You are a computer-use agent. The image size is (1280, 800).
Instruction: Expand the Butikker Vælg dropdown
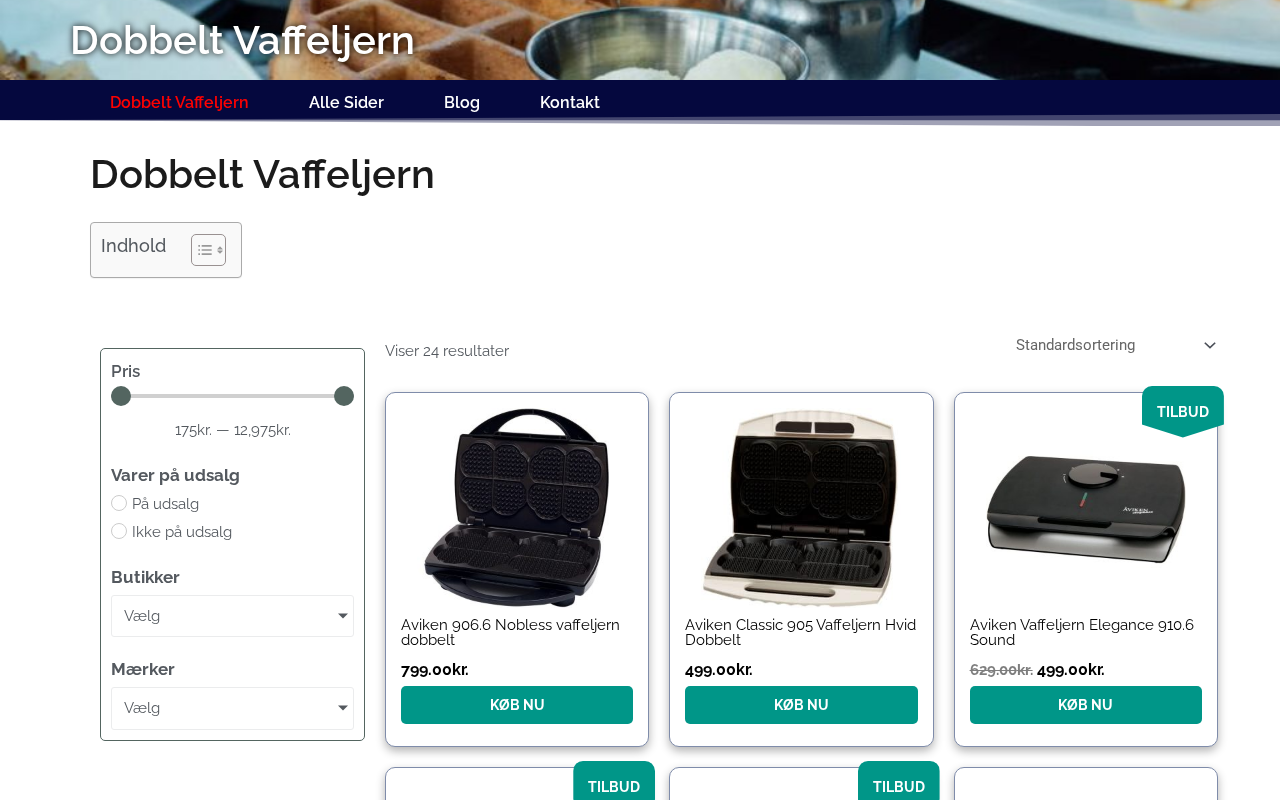click(x=232, y=616)
